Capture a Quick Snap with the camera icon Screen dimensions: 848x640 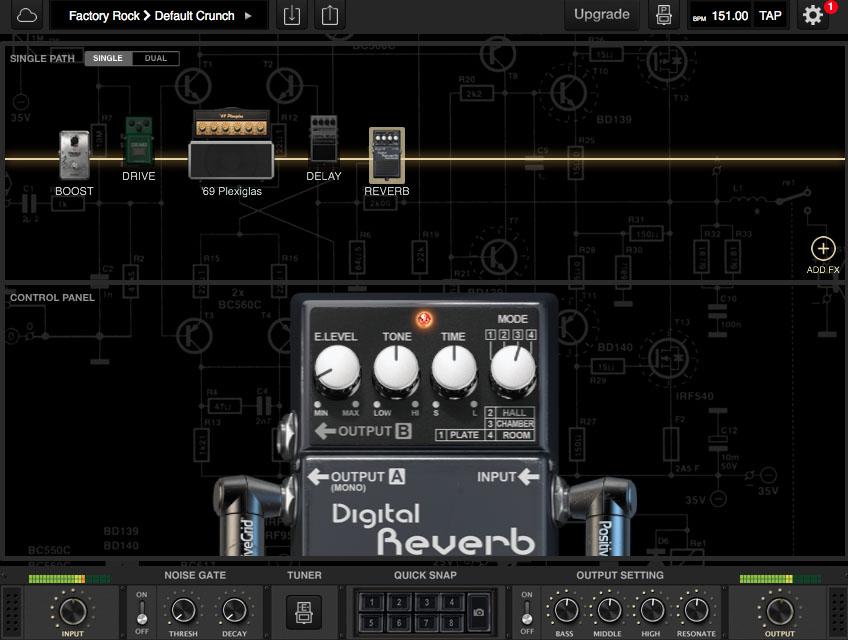479,611
